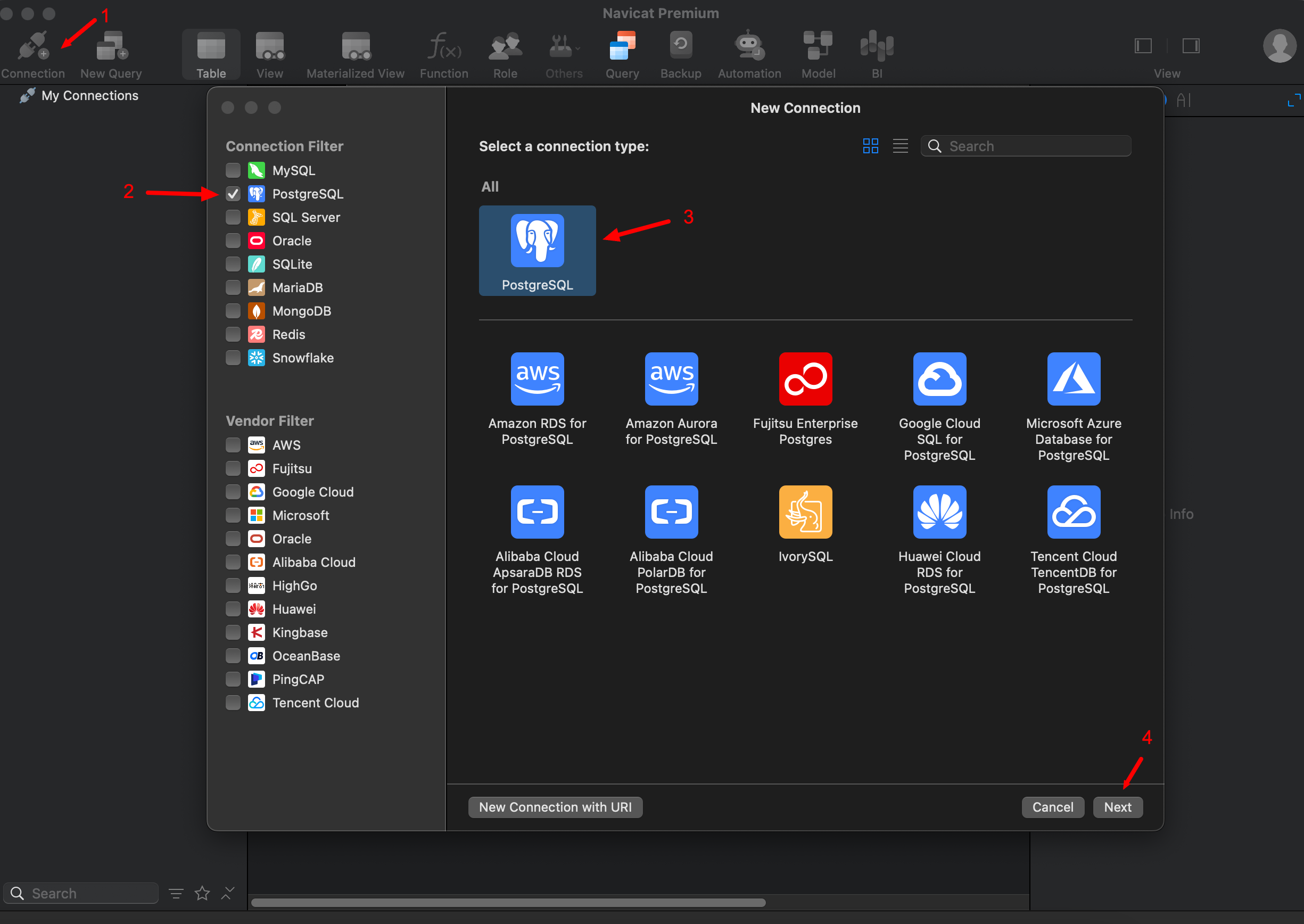Tick the MongoDB connection filter checkbox
The height and width of the screenshot is (924, 1304).
(233, 311)
